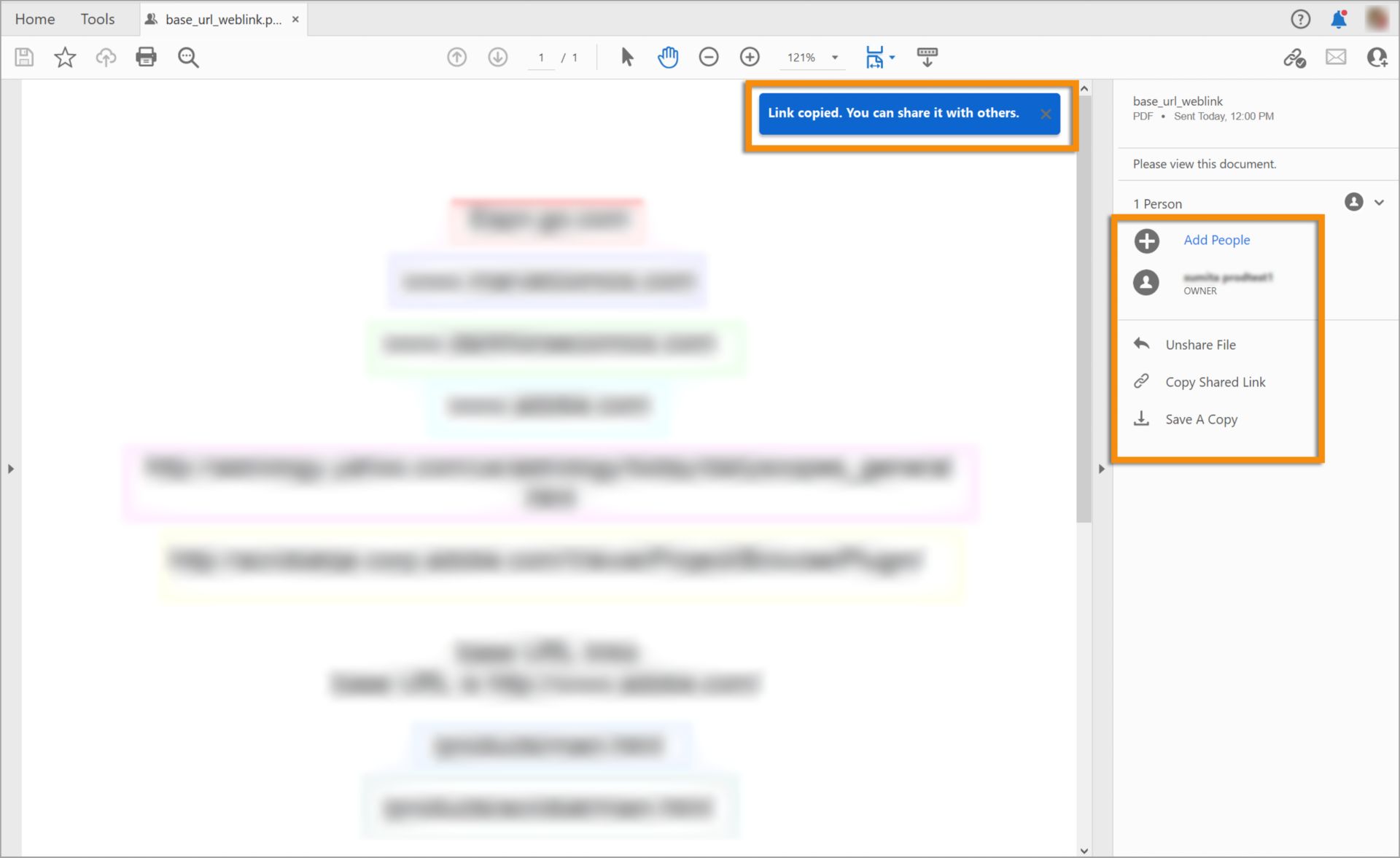Collapse the right share pane arrow
The height and width of the screenshot is (858, 1400).
(x=1101, y=469)
